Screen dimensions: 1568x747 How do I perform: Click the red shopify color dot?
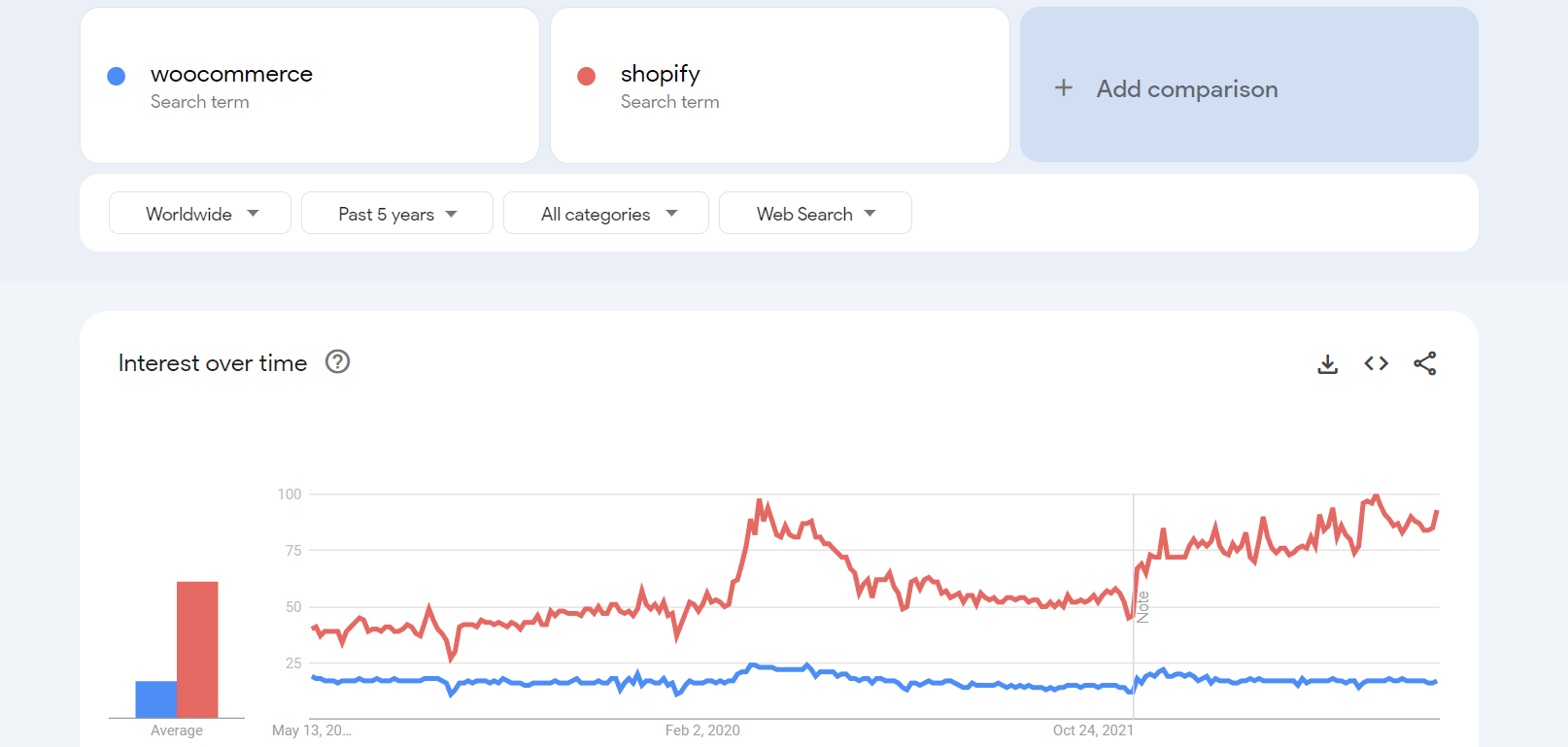(587, 77)
